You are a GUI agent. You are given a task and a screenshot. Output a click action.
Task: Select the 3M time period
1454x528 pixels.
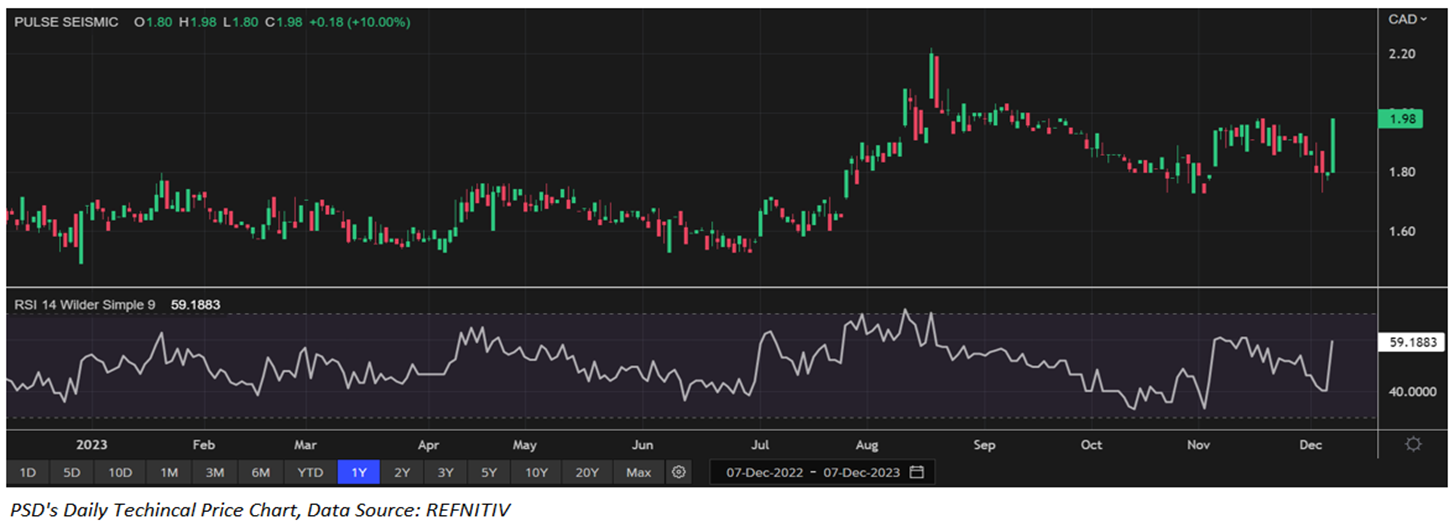pos(214,472)
